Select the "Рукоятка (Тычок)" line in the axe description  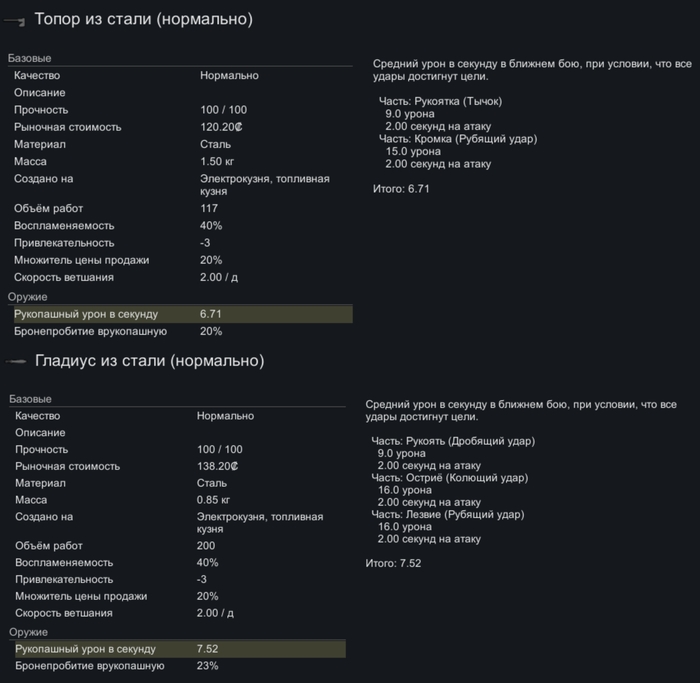441,102
